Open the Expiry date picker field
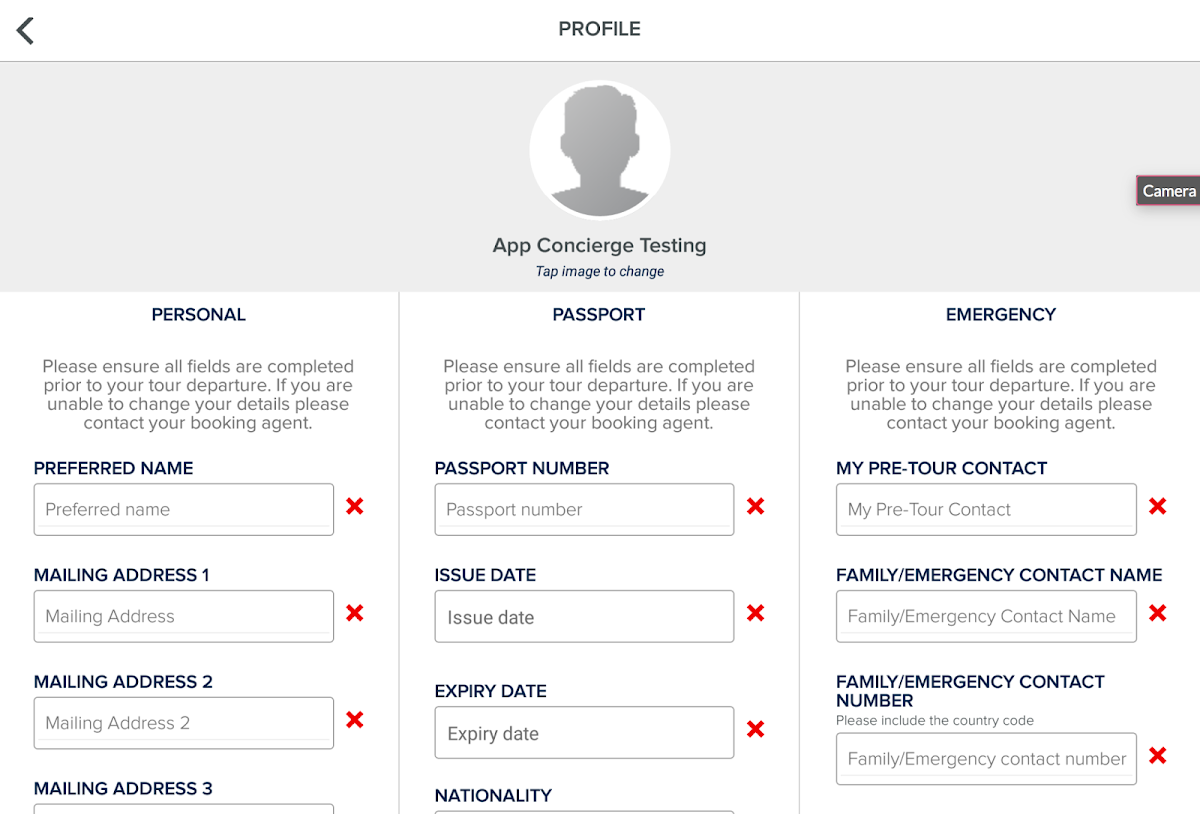Screen dimensions: 1200x814 [584, 733]
